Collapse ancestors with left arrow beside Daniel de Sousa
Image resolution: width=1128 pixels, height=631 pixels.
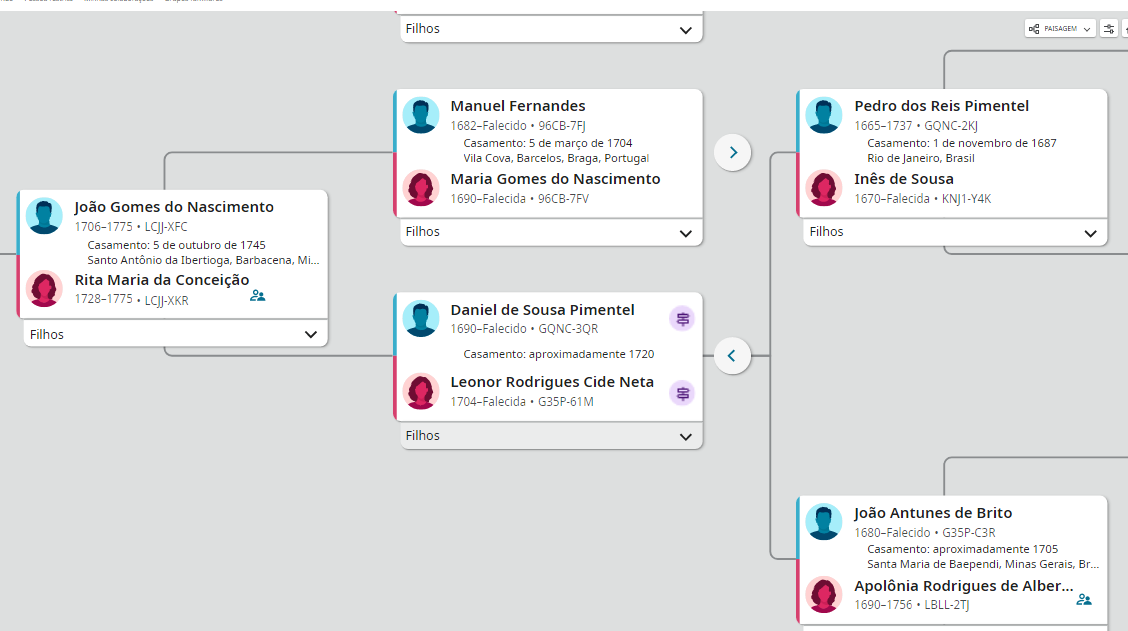tap(733, 356)
